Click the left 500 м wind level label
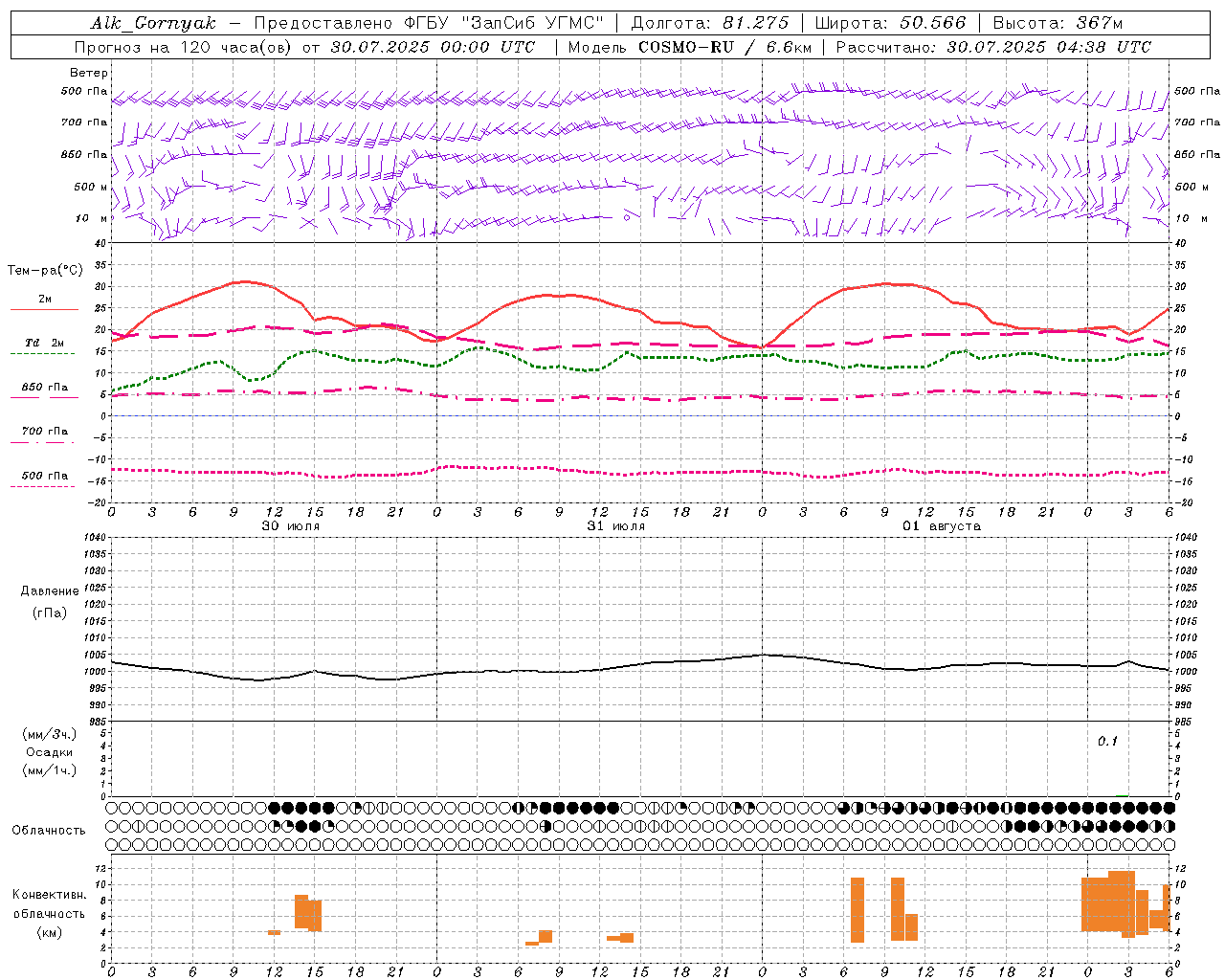1225x980 pixels. (x=91, y=187)
